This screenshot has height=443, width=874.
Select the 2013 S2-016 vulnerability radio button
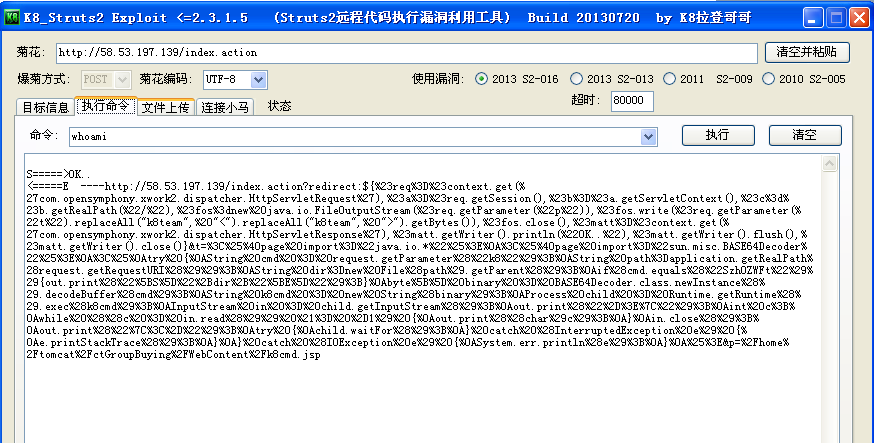point(481,79)
